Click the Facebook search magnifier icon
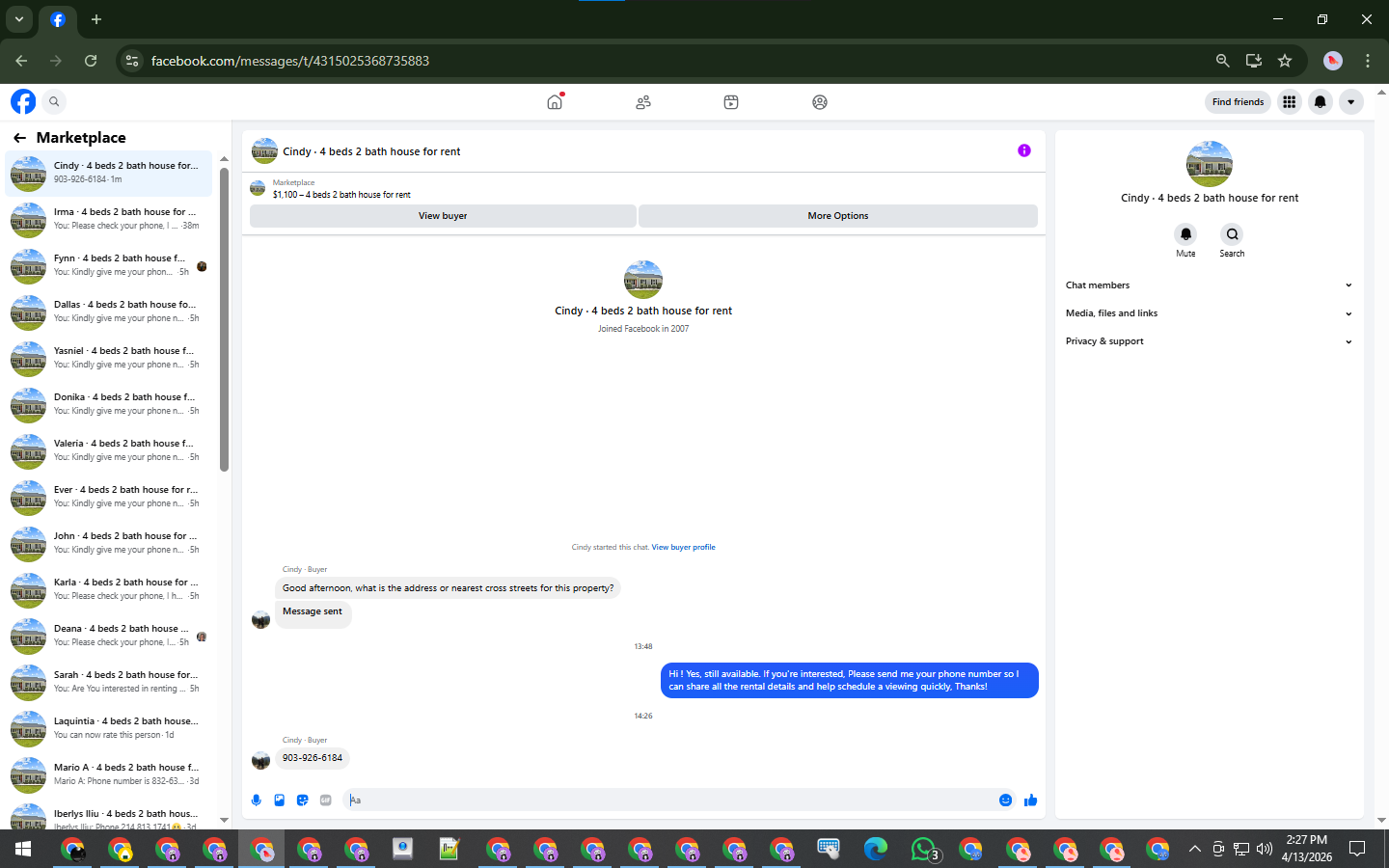Screen dimensions: 1389x868 [54, 101]
